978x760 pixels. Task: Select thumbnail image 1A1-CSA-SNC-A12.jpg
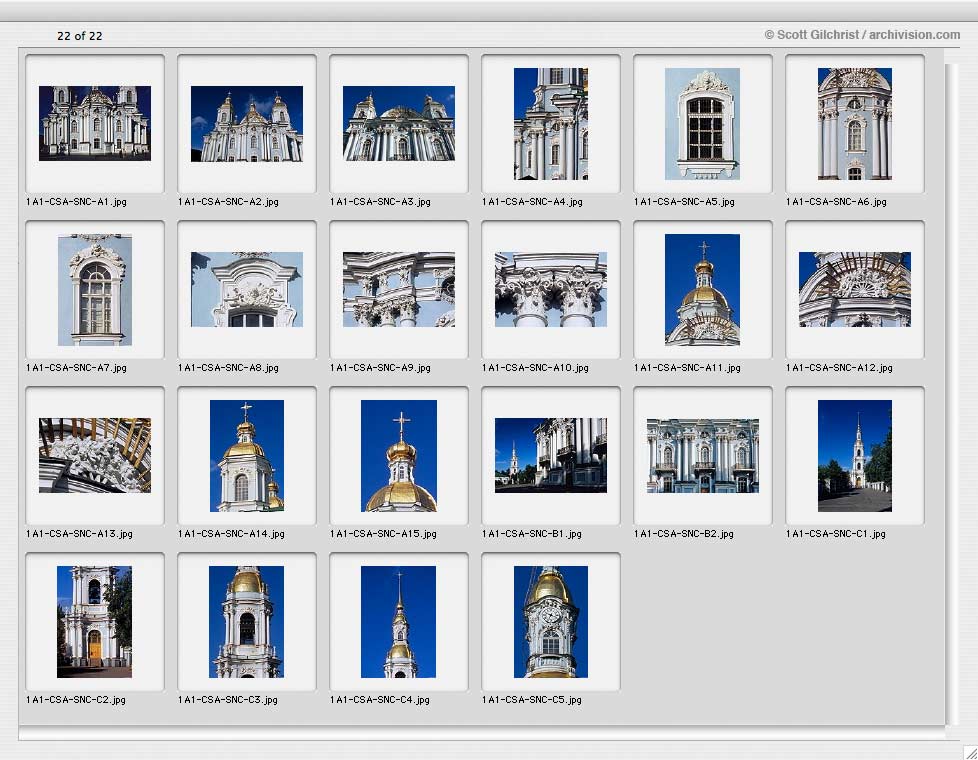point(855,290)
